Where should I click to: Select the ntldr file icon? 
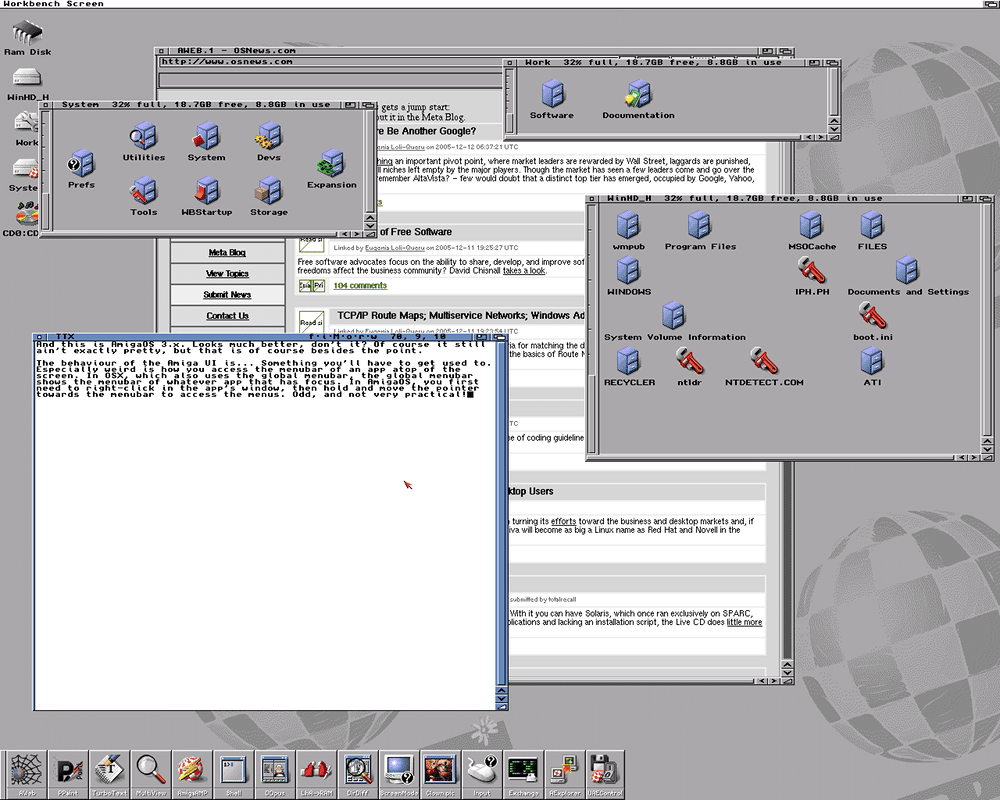[x=689, y=367]
